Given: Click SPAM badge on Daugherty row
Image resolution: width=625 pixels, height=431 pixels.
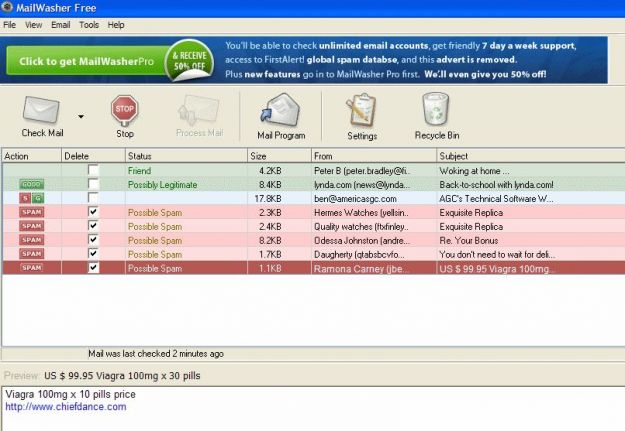Looking at the screenshot, I should pyautogui.click(x=31, y=254).
